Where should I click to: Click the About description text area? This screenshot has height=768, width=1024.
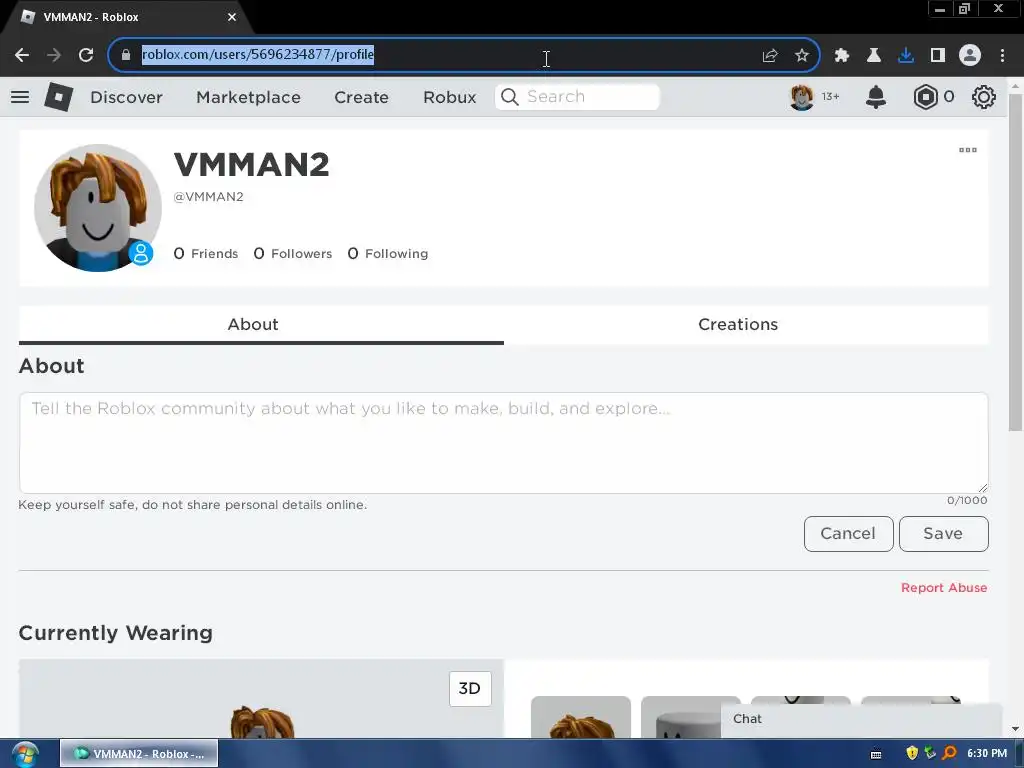(x=504, y=443)
